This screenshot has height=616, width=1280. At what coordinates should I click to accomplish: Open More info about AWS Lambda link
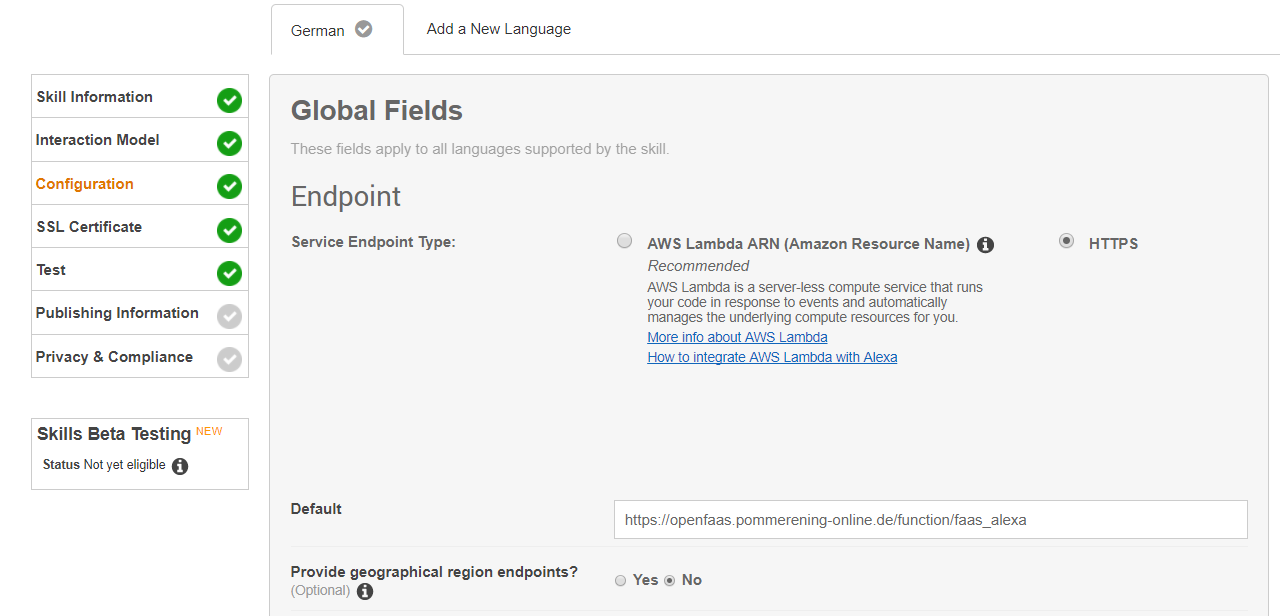tap(737, 337)
